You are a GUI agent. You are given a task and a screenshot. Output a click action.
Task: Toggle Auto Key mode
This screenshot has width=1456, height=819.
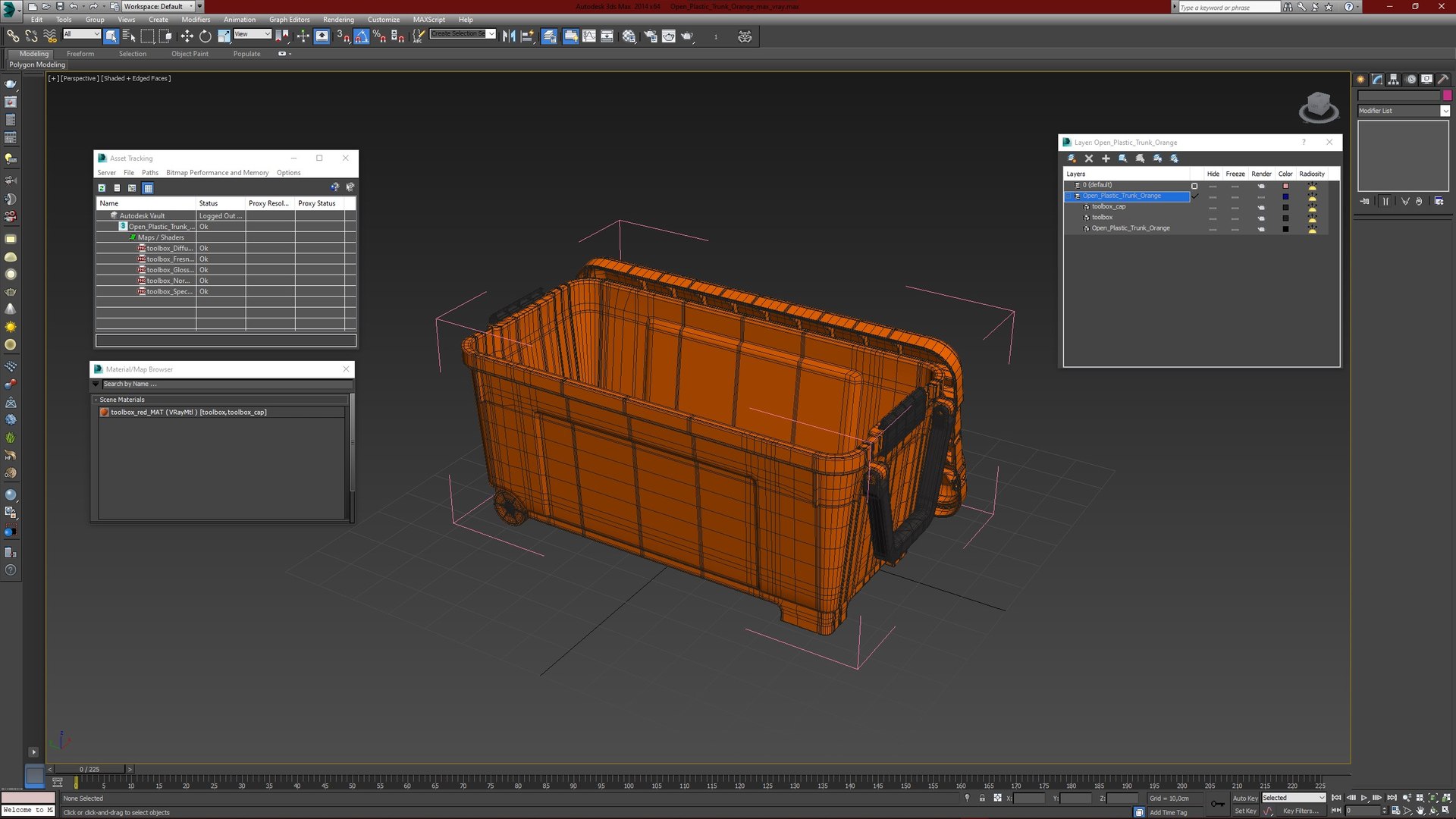click(1245, 798)
